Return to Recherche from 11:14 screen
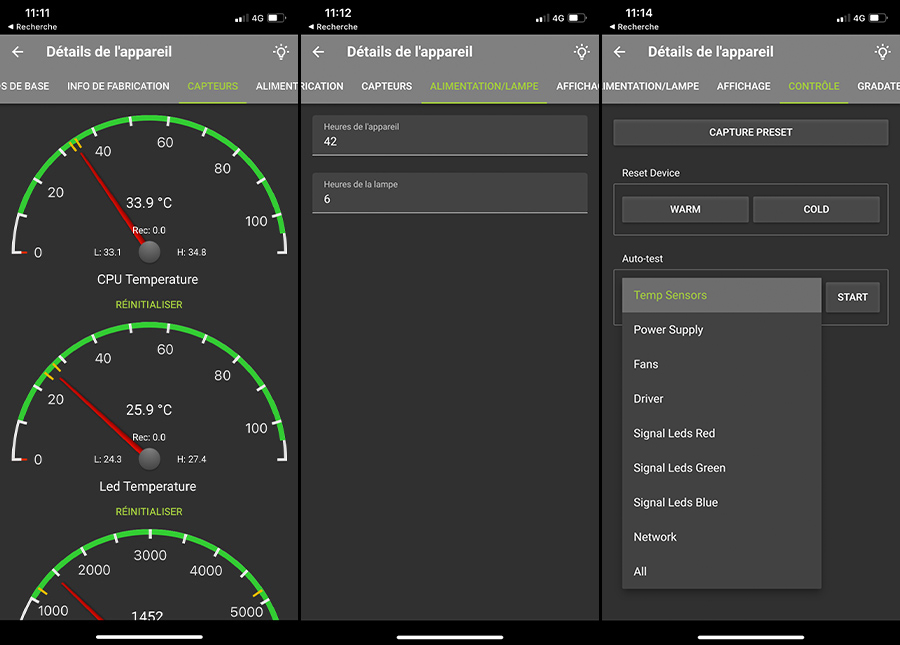 tap(634, 27)
